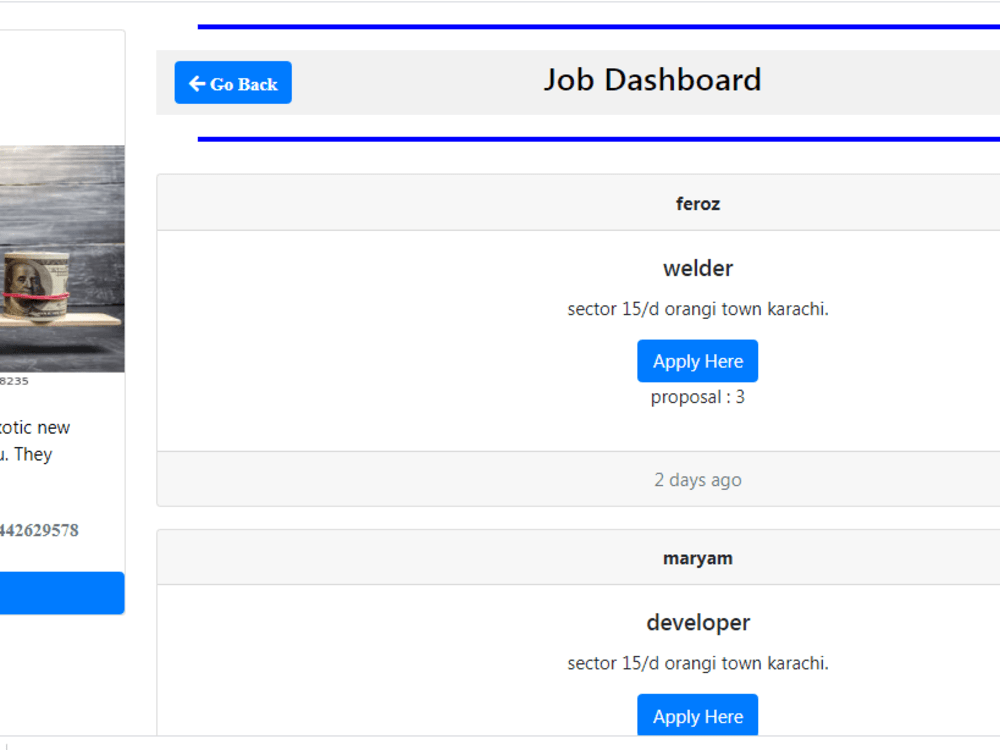Apply to the developer job

coord(697,715)
